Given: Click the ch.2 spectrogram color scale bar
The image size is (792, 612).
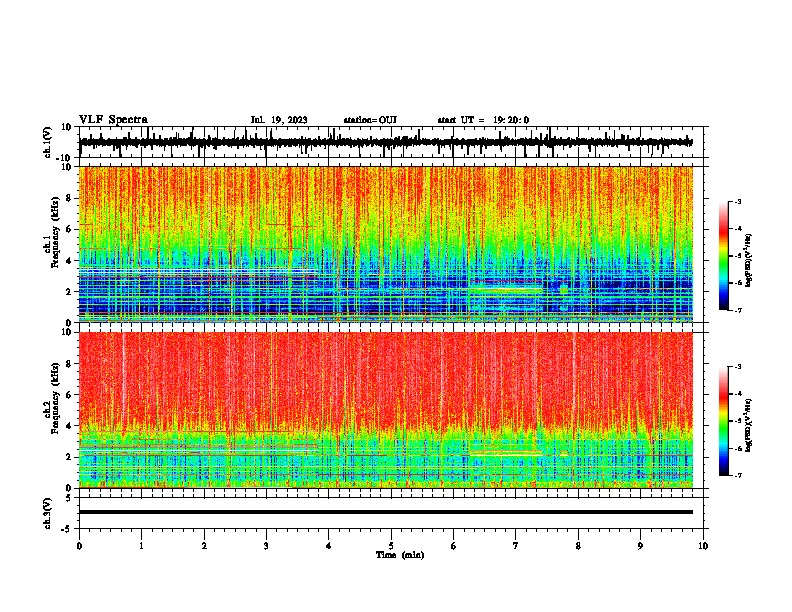Looking at the screenshot, I should click(723, 421).
